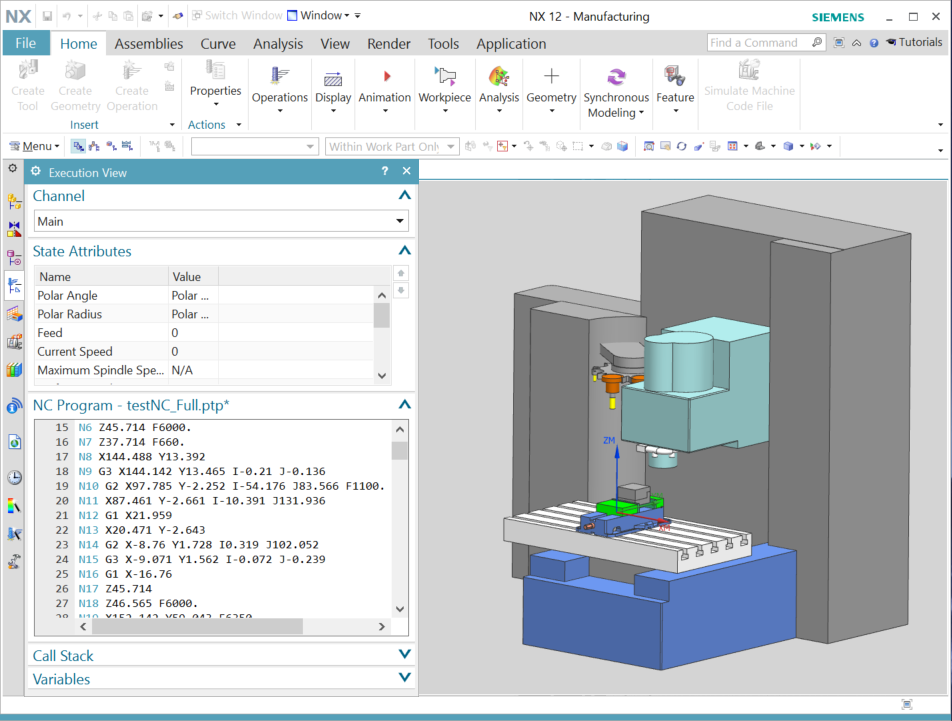Viewport: 952px width, 721px height.
Task: Open the Menu dropdown button
Action: pos(35,146)
